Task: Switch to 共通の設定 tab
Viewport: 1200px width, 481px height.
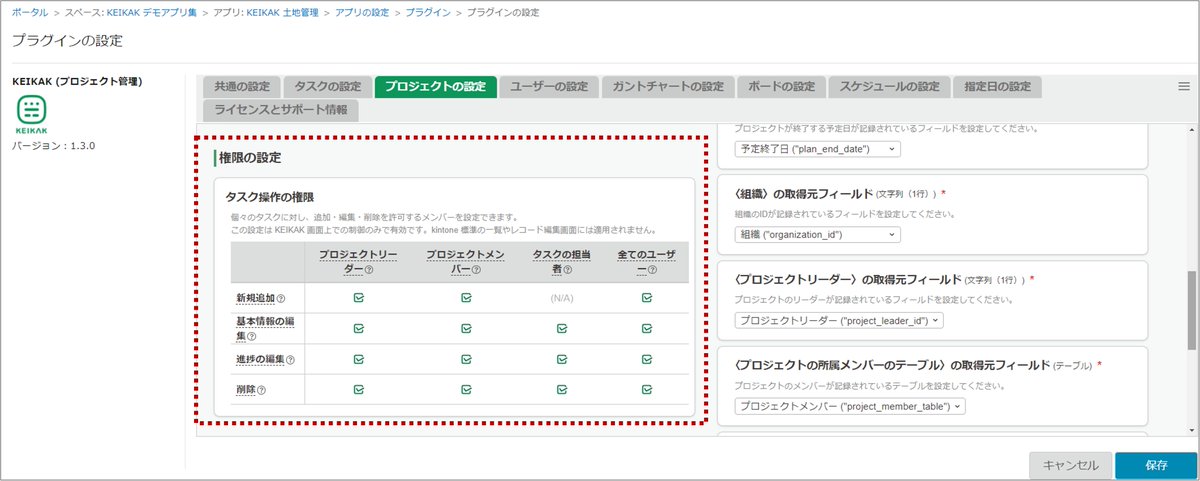Action: (241, 86)
